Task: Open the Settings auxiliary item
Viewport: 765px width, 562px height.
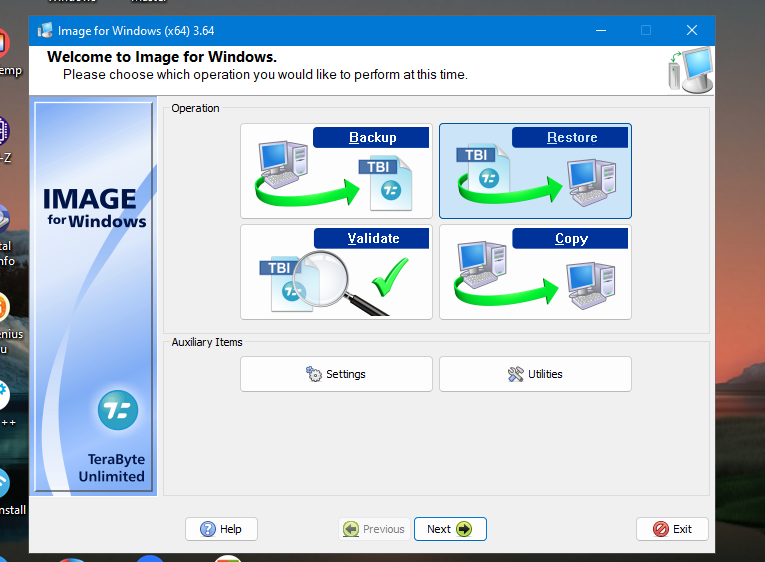Action: [336, 374]
